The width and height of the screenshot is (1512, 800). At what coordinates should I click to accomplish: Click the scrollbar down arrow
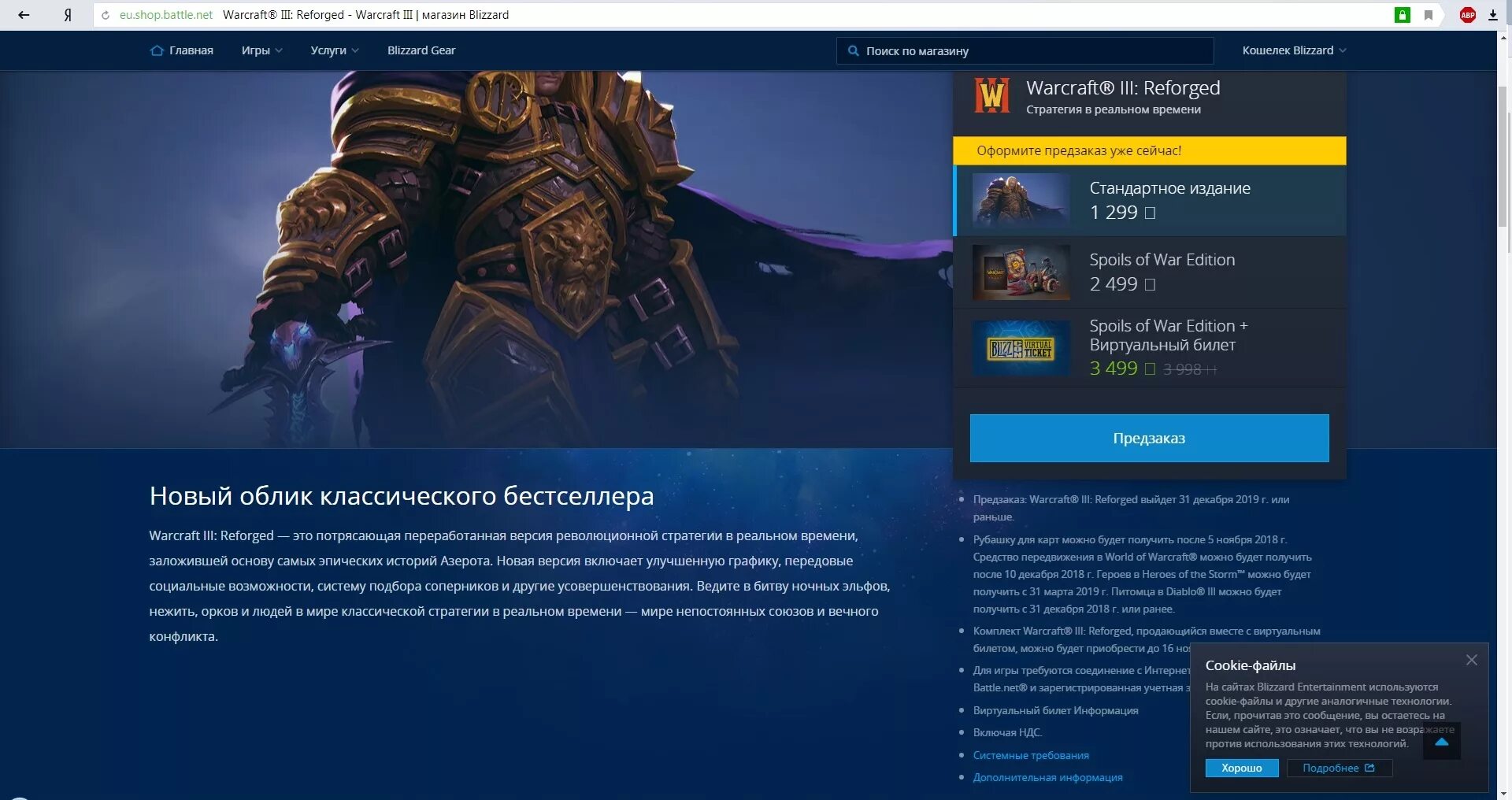tap(1504, 793)
